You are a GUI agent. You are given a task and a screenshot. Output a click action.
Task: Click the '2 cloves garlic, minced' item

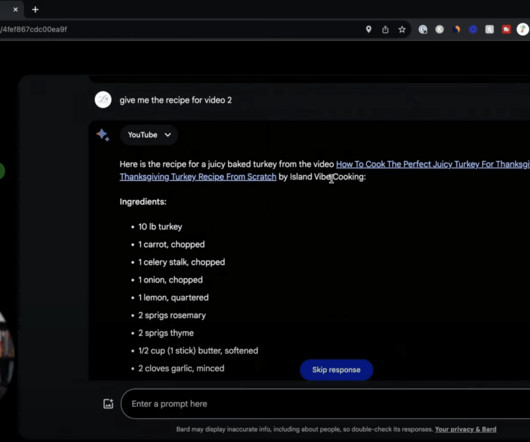coord(181,368)
